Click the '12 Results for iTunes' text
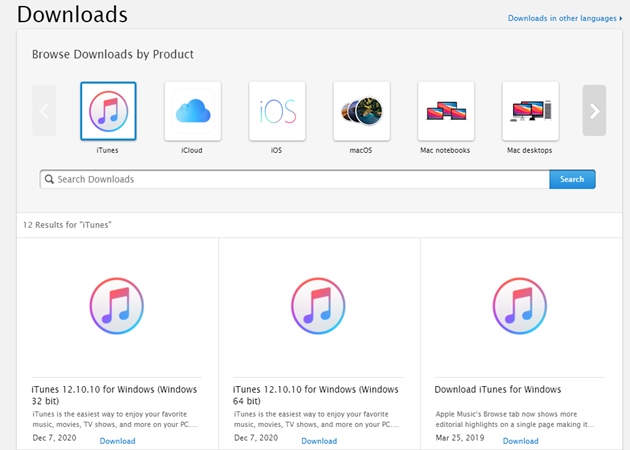 67,225
